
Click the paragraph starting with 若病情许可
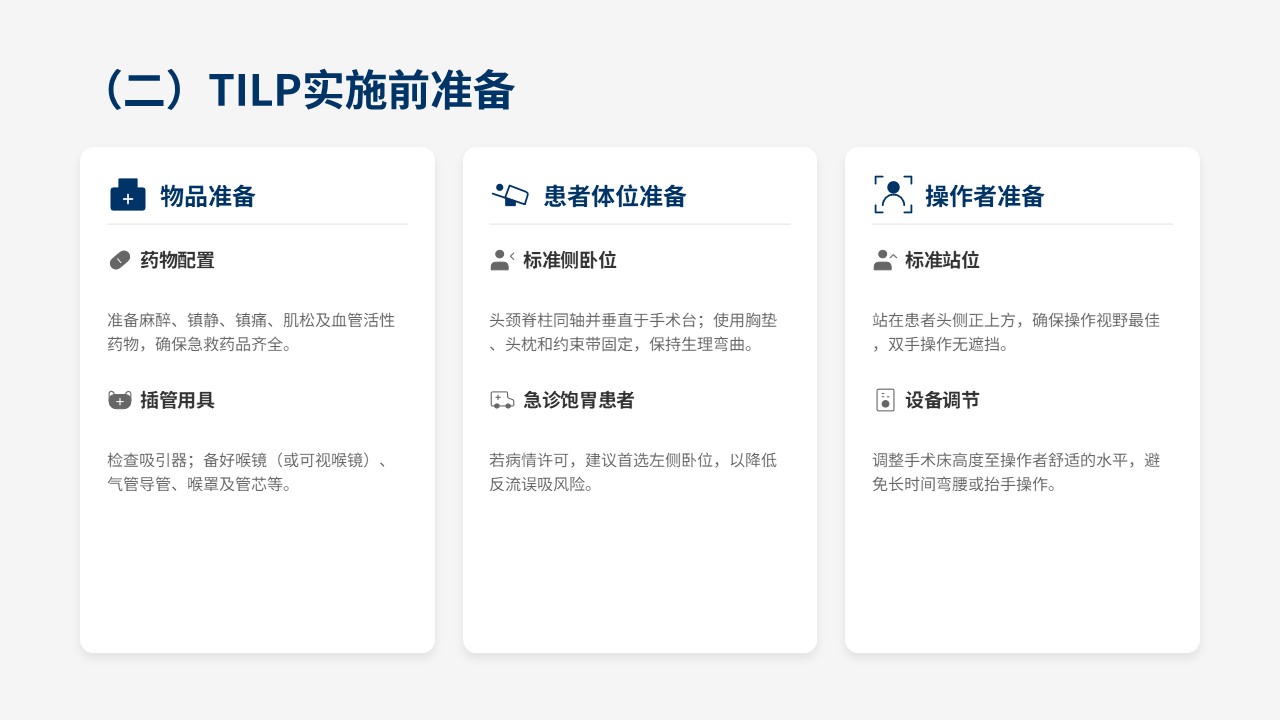click(x=633, y=472)
